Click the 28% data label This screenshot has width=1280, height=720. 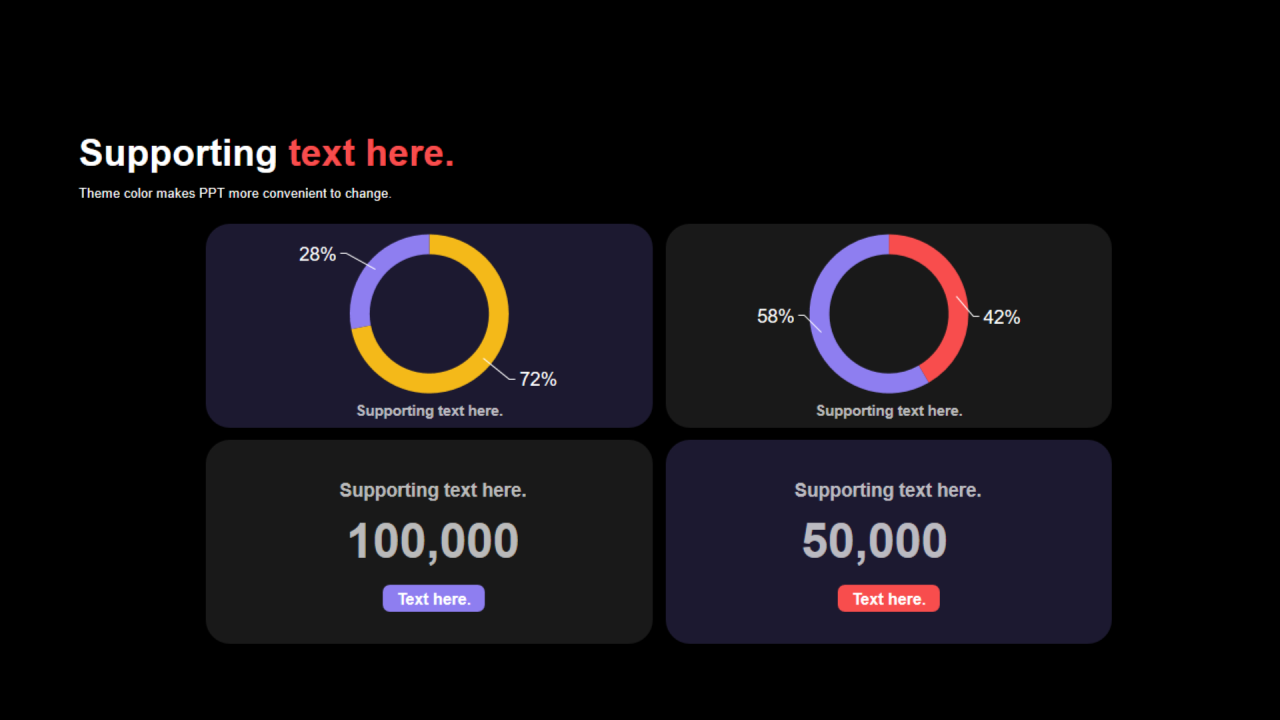point(317,254)
